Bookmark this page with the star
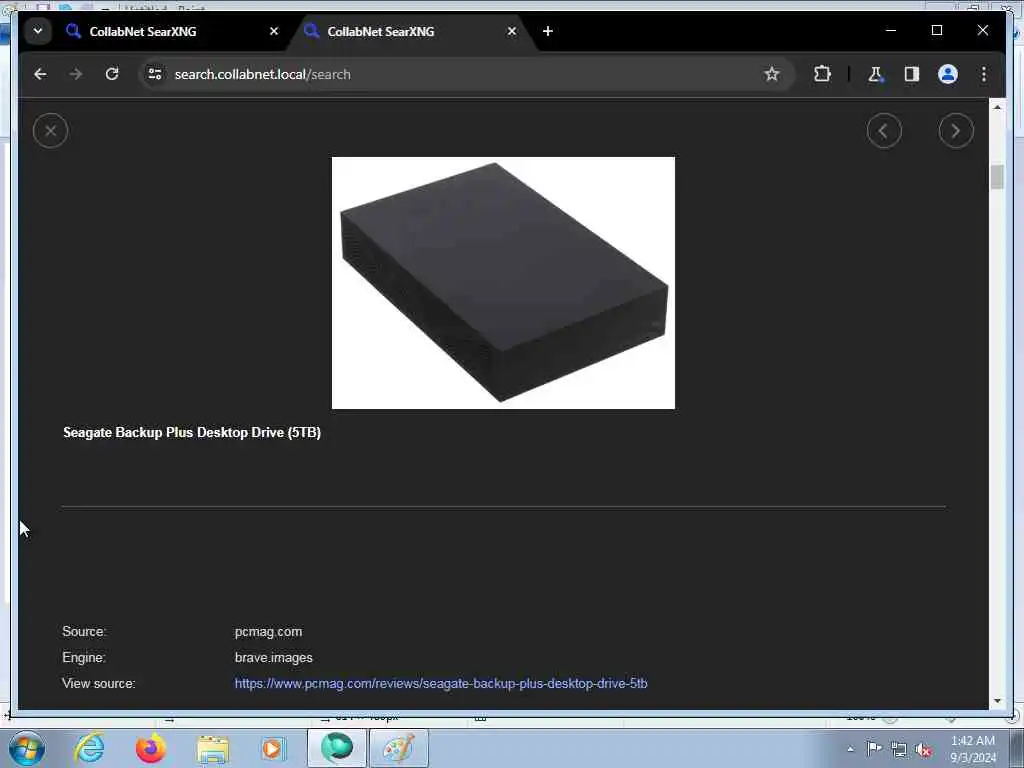Image resolution: width=1024 pixels, height=768 pixels. point(772,74)
